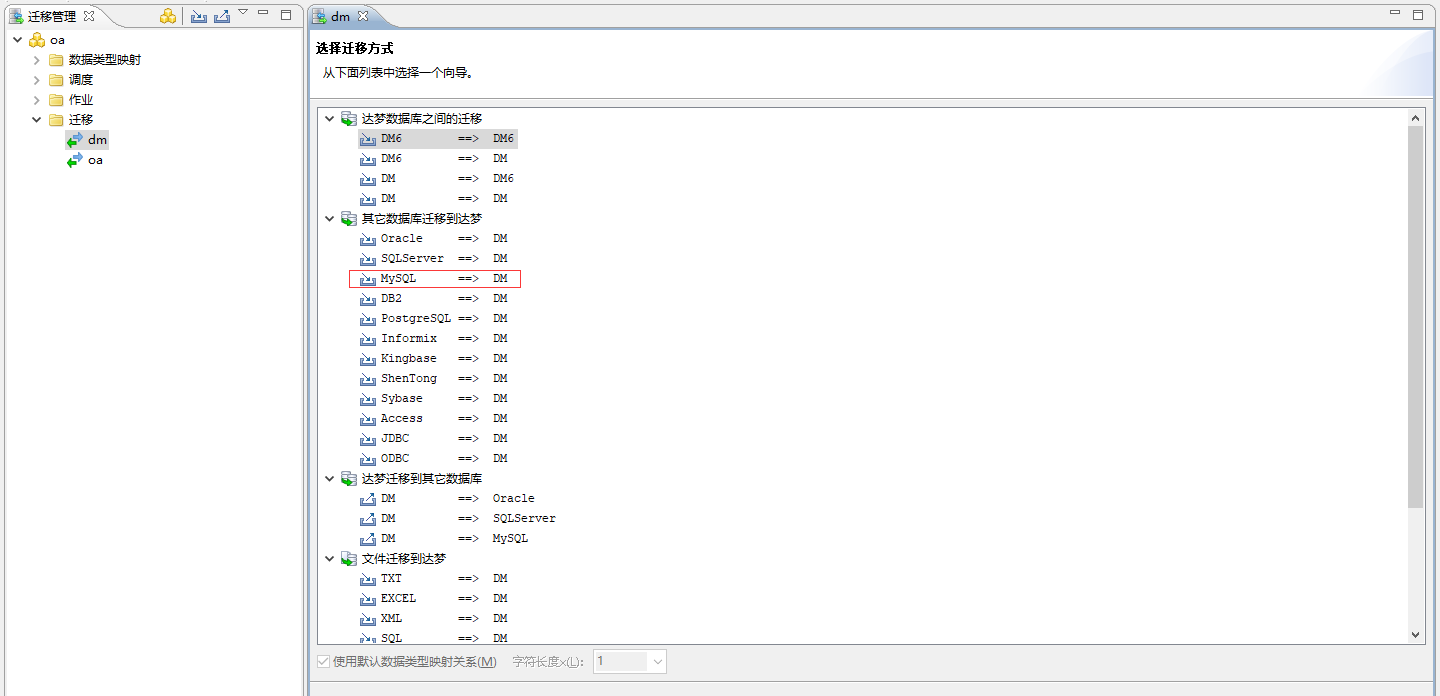
Task: Click the DB2 ==> DM wizard icon
Action: point(368,298)
